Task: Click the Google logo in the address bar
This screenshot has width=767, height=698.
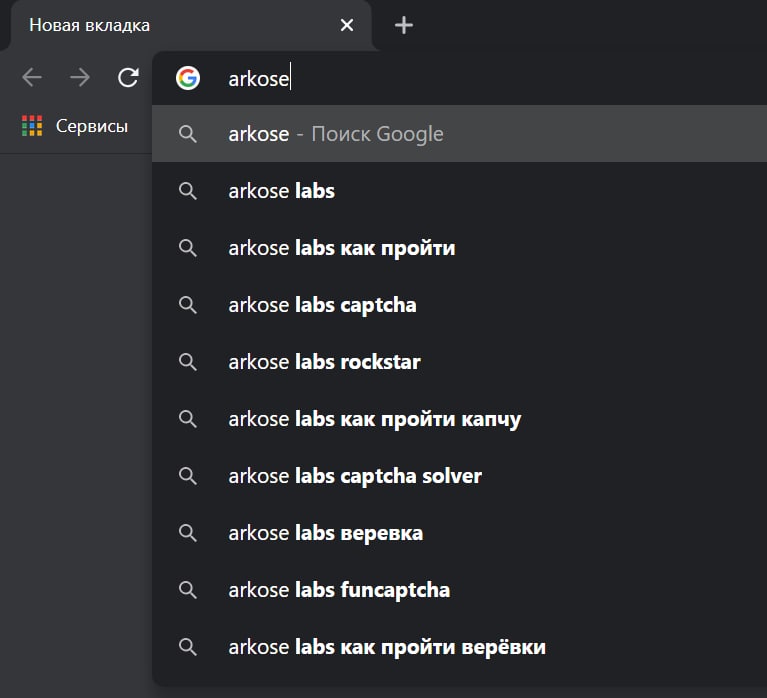Action: coord(188,78)
